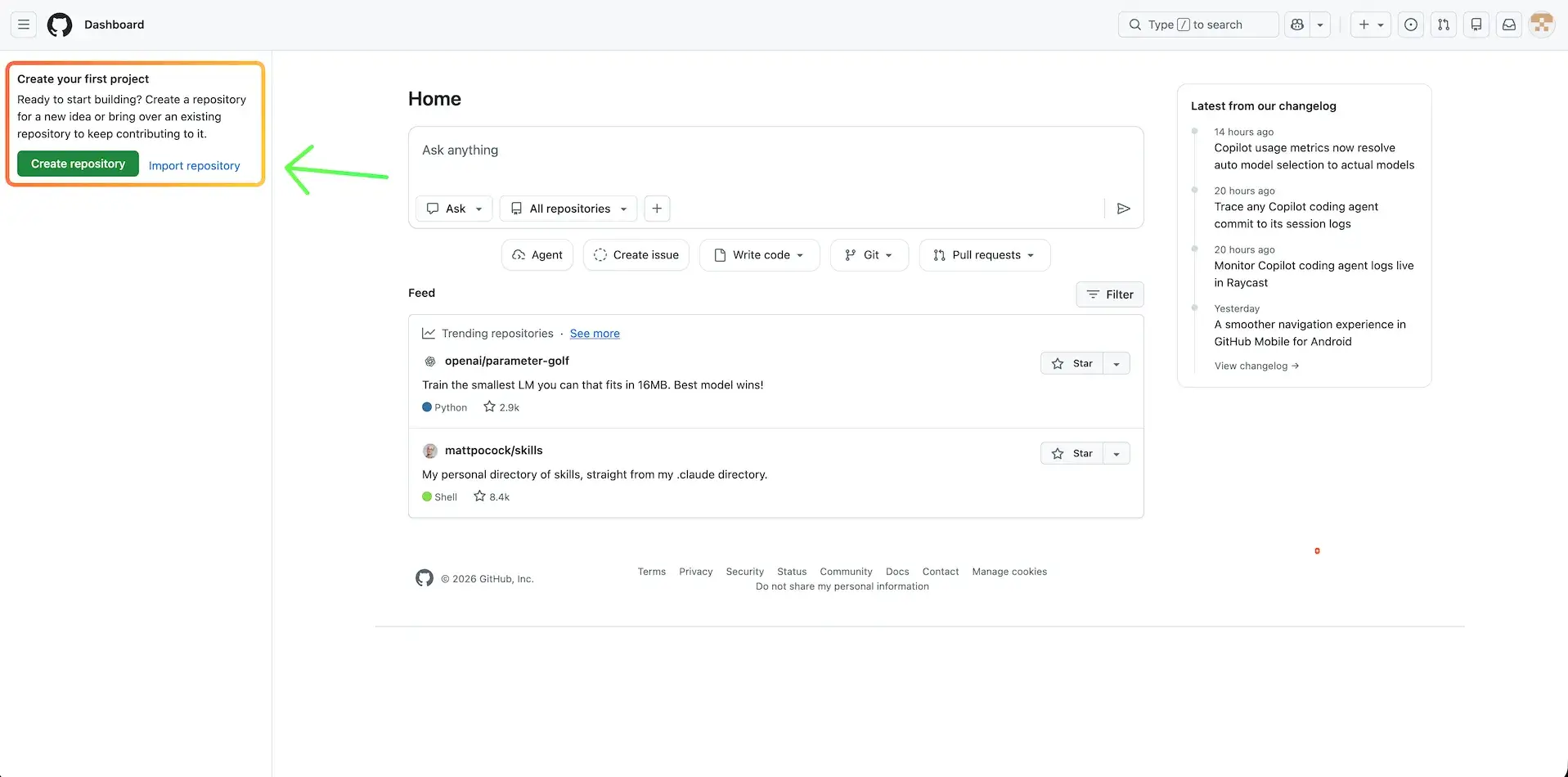Click the GitHub Octocat logo in header
This screenshot has width=1568, height=777.
(60, 25)
